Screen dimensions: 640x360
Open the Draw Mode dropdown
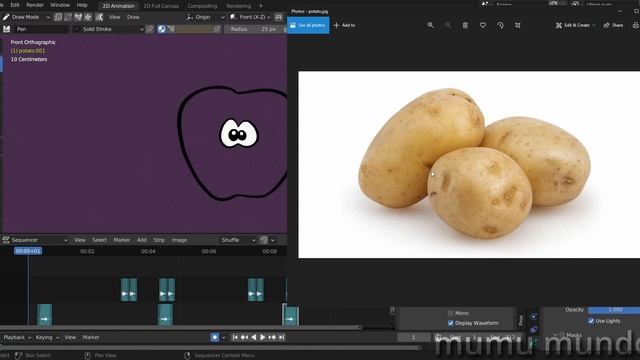pyautogui.click(x=26, y=17)
